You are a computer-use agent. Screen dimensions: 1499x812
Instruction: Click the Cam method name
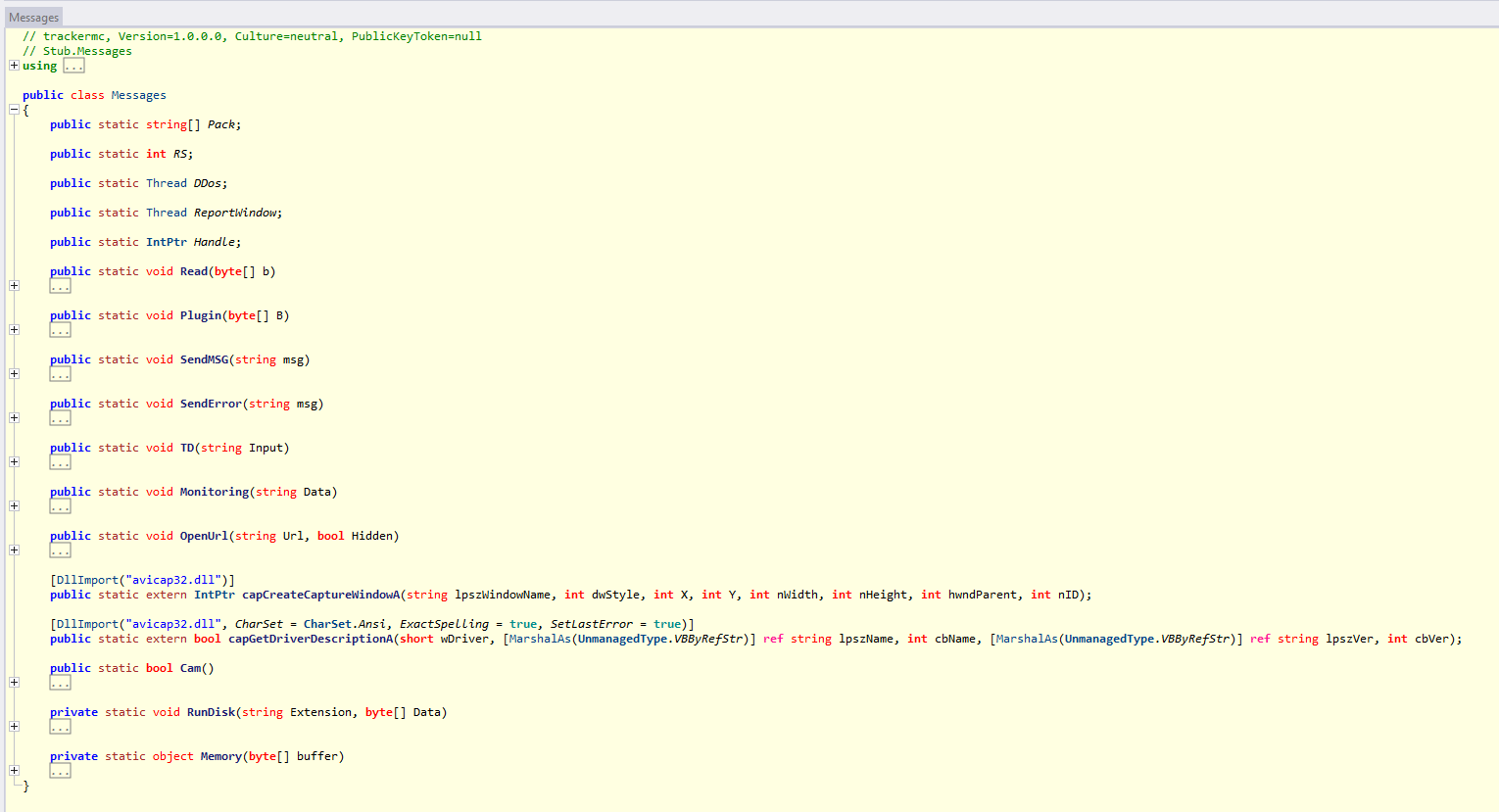190,668
